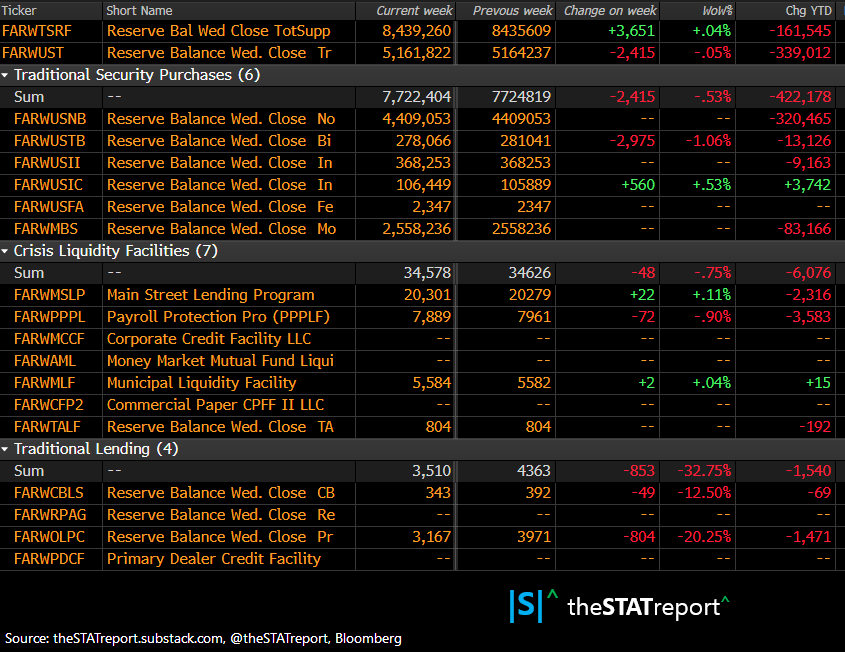
Task: Click YTD change +3,742
Action: (x=807, y=185)
